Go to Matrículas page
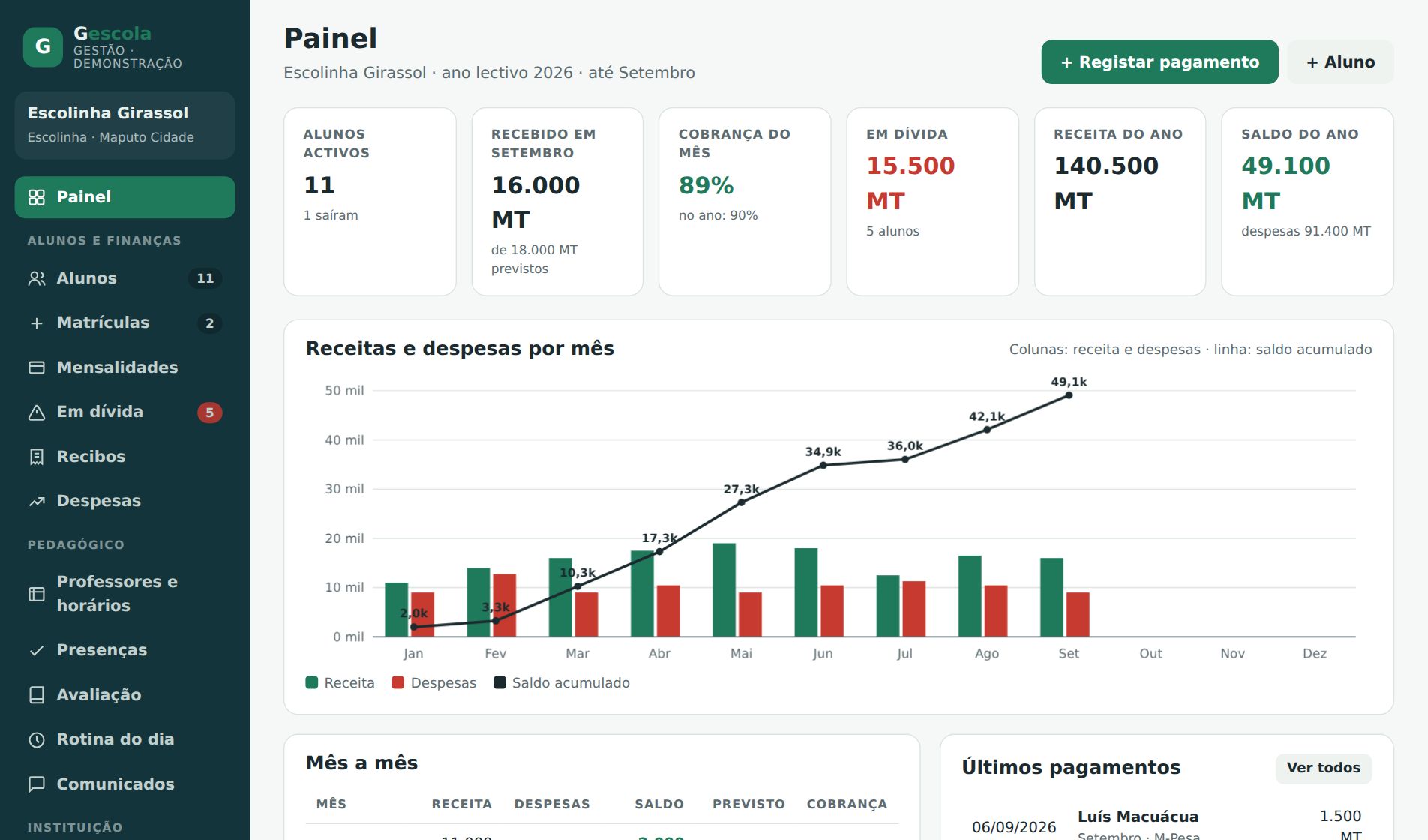This screenshot has height=840, width=1428. [124, 322]
